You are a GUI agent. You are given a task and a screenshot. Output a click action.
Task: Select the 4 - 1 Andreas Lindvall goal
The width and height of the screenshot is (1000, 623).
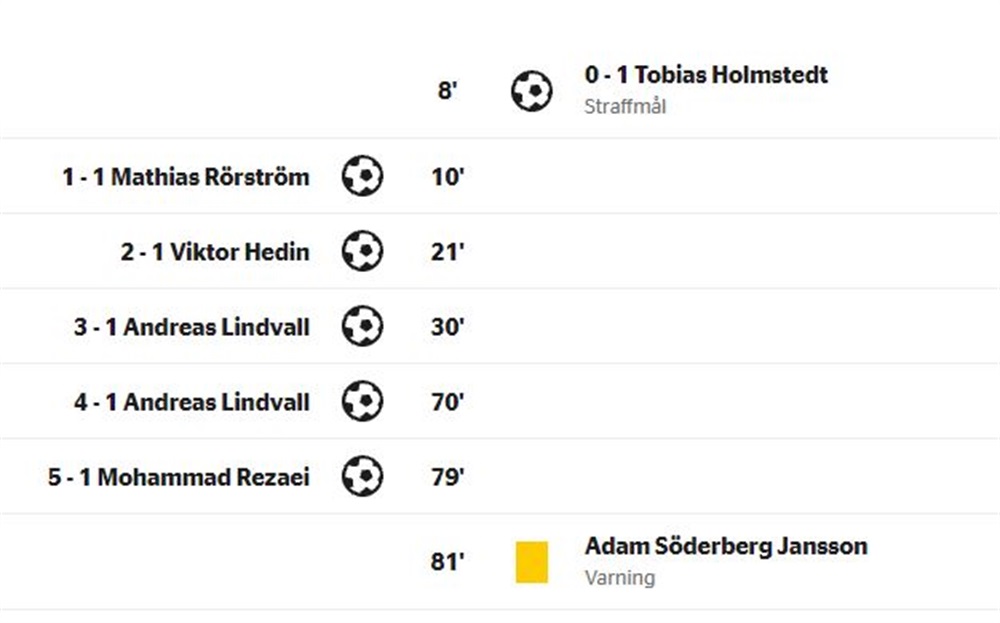click(x=192, y=402)
